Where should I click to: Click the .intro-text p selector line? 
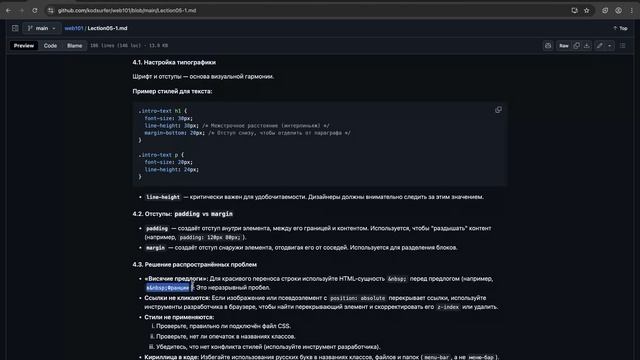click(x=161, y=155)
